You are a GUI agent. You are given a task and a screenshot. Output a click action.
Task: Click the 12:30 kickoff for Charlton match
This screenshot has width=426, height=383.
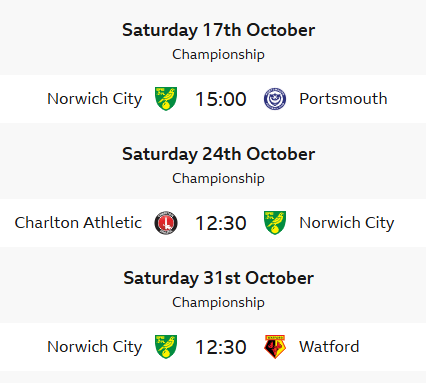tap(221, 223)
